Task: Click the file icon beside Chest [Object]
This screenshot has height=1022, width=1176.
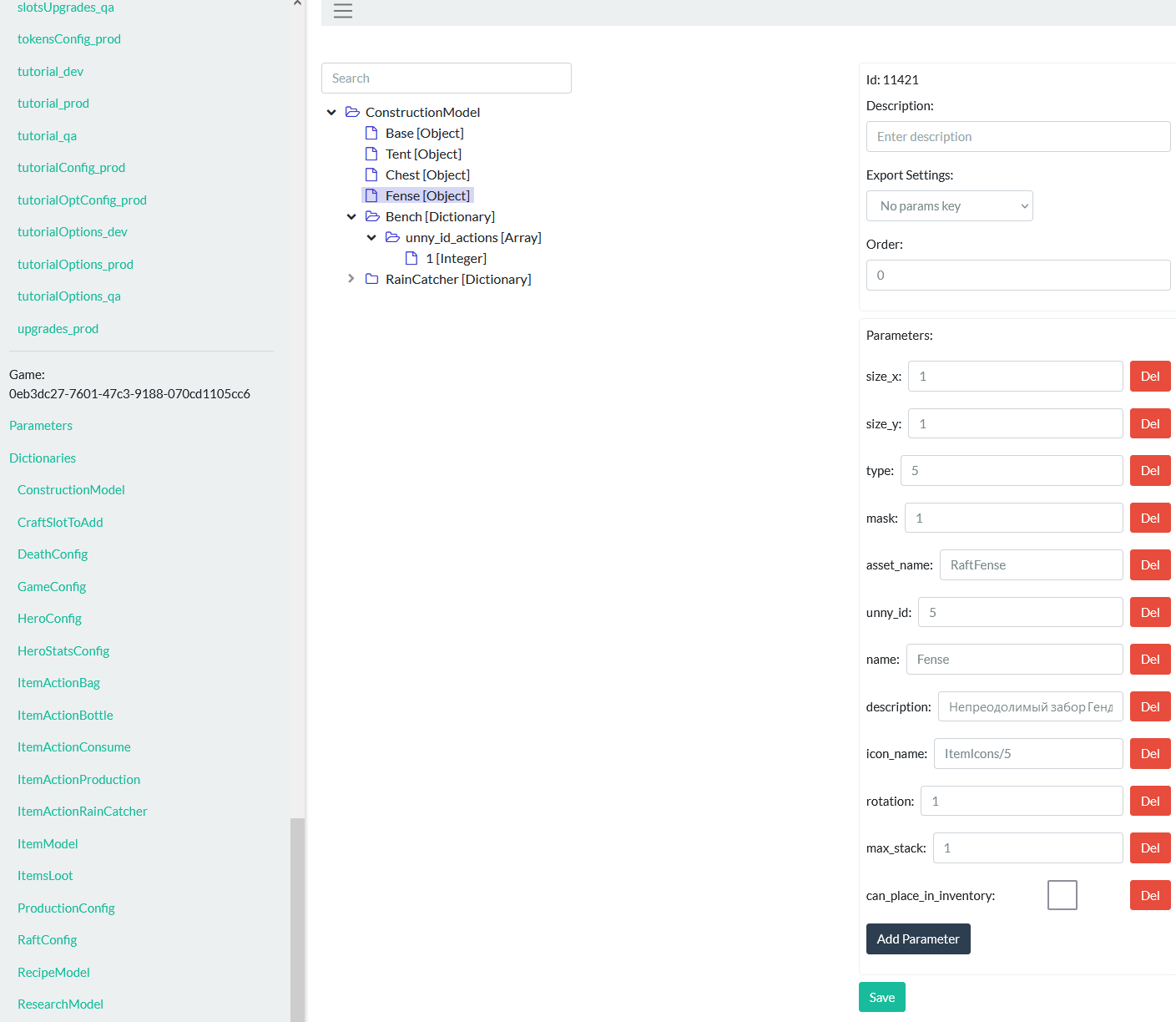Action: click(x=371, y=175)
